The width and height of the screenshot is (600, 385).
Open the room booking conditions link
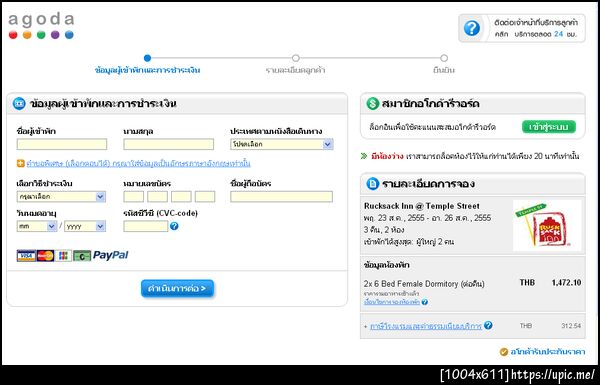[x=392, y=302]
